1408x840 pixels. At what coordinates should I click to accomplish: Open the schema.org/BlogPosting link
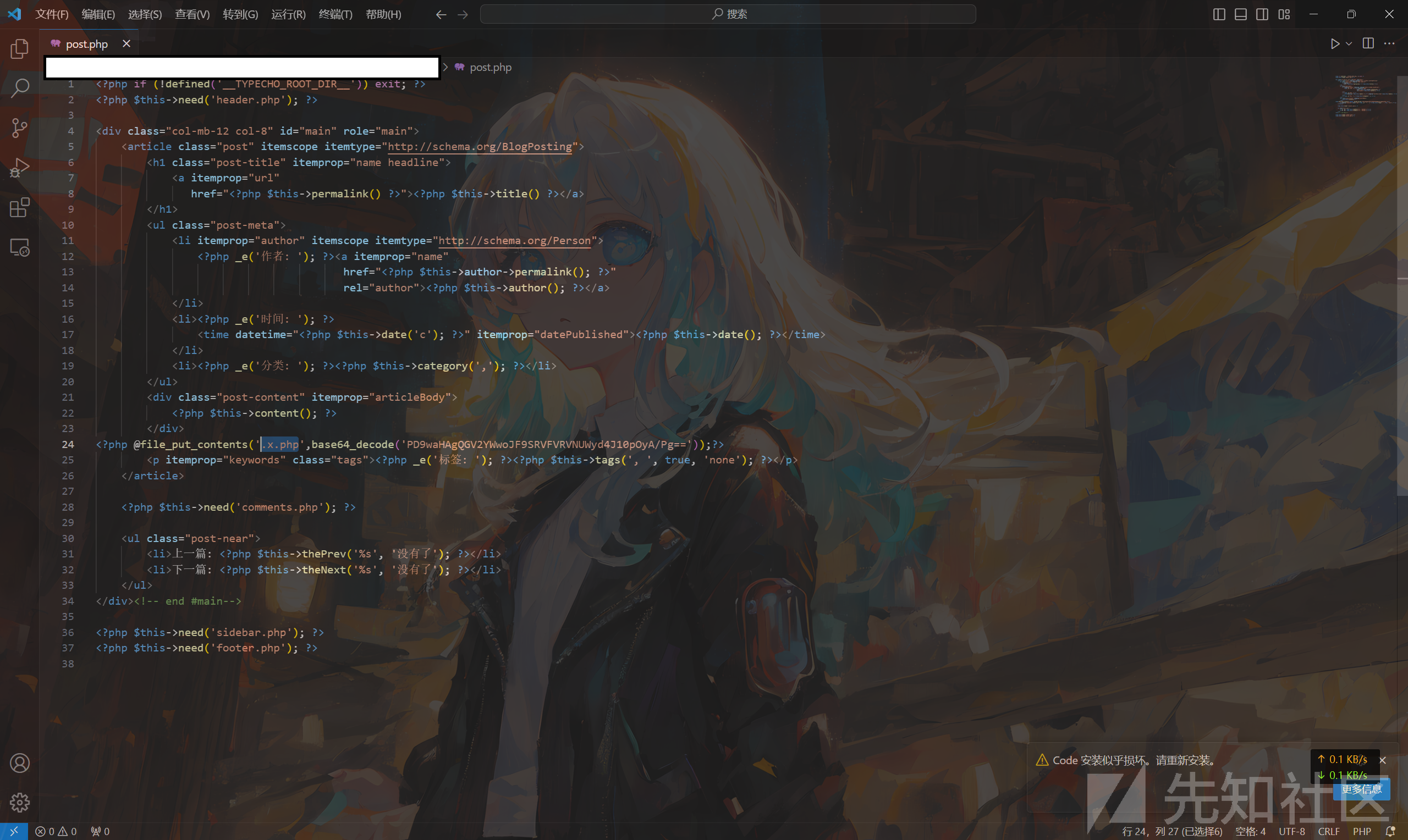tap(480, 147)
